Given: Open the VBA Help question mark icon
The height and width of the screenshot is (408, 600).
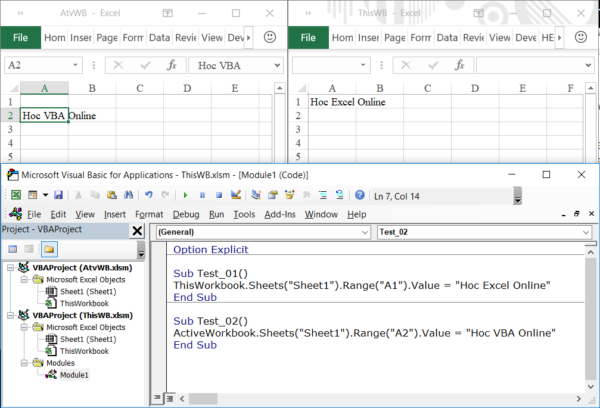Looking at the screenshot, I should [360, 195].
